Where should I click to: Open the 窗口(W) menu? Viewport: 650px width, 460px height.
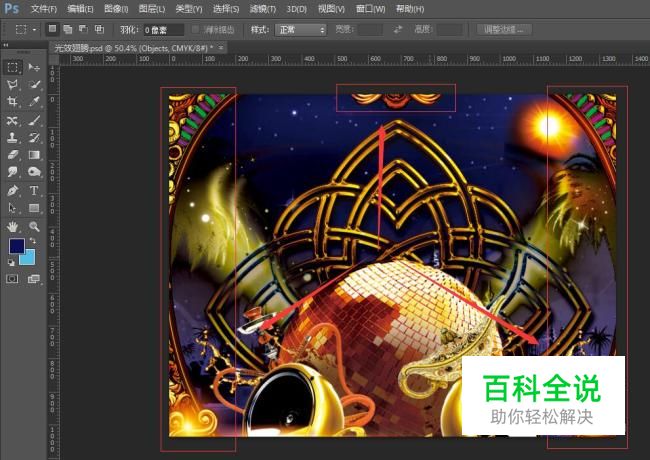coord(370,9)
